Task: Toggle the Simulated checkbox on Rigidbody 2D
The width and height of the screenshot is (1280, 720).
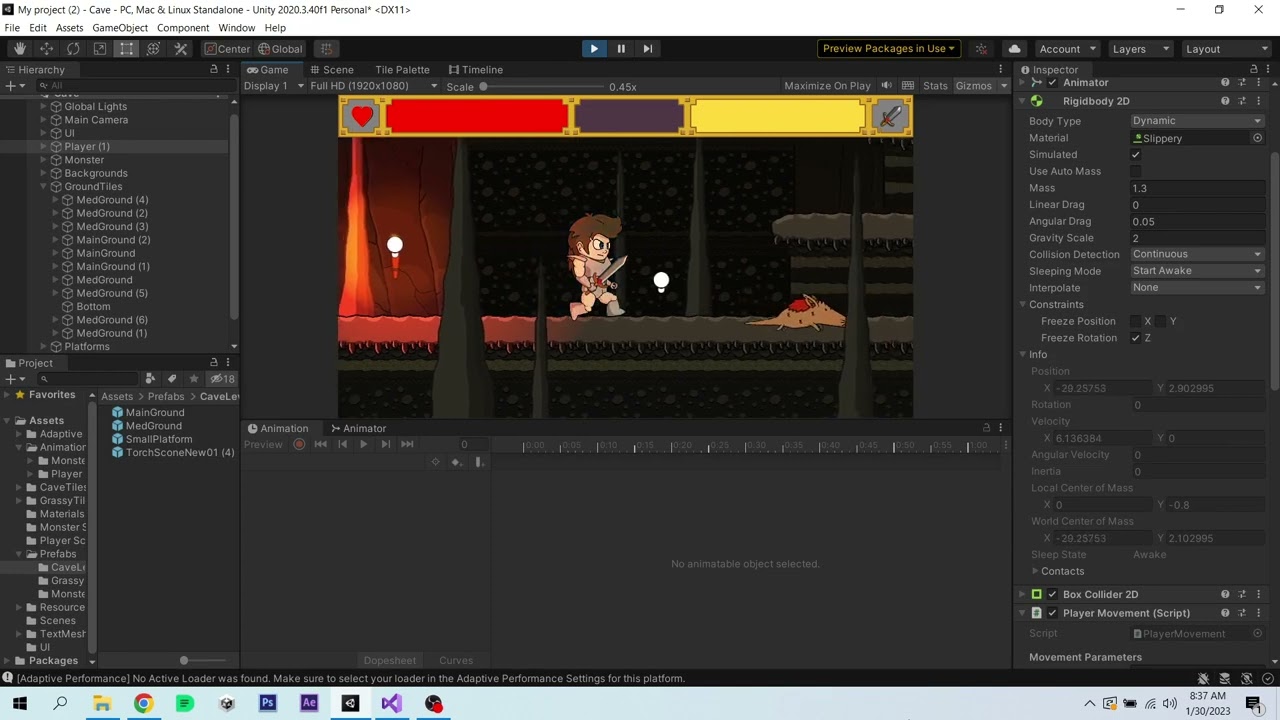Action: pyautogui.click(x=1136, y=154)
